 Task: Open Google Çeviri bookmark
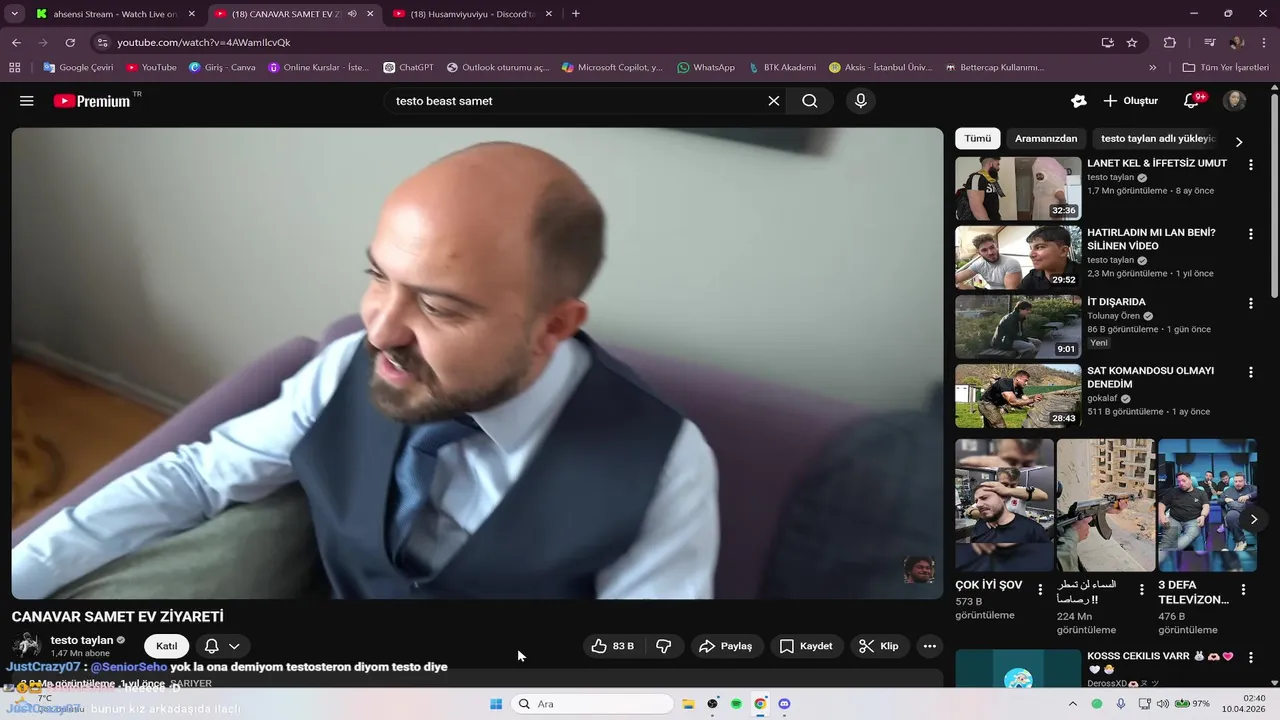coord(77,67)
